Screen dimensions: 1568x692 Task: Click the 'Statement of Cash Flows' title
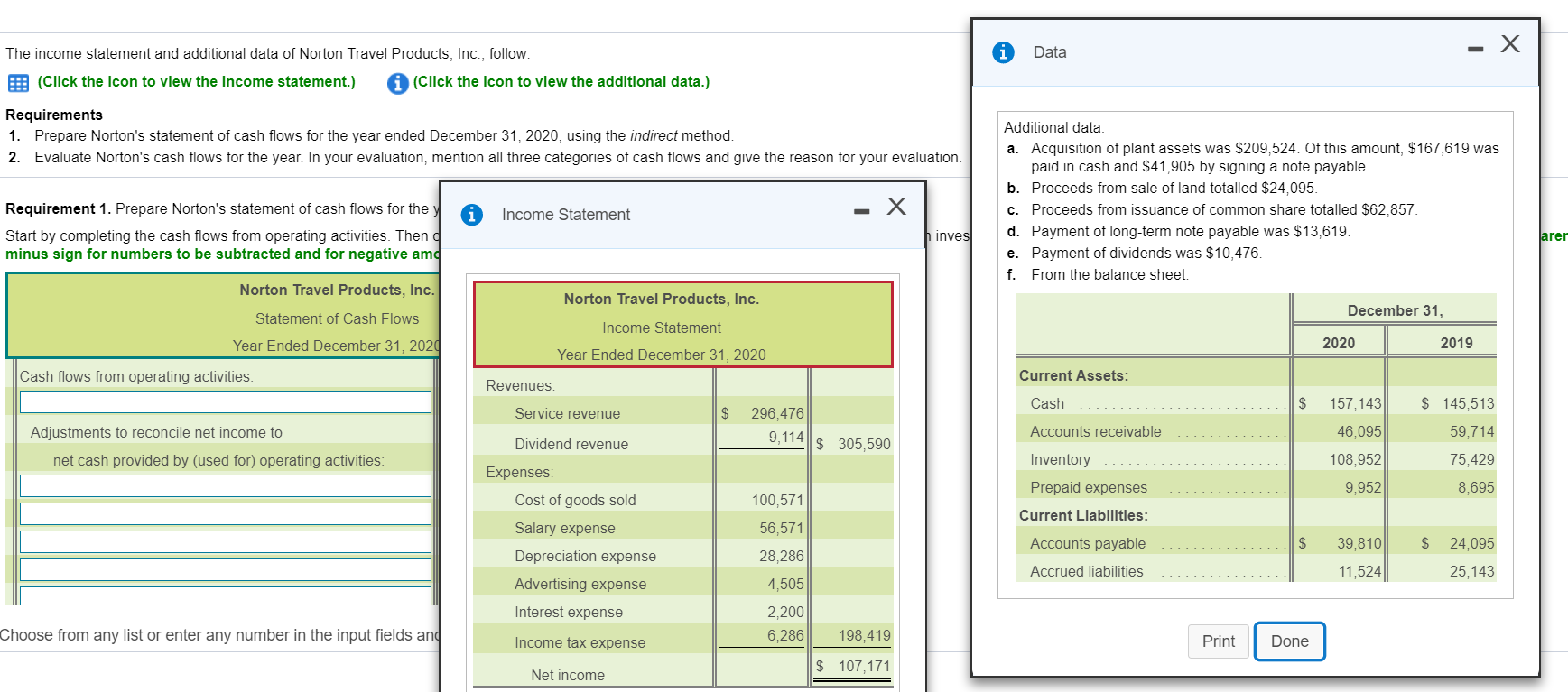point(337,319)
